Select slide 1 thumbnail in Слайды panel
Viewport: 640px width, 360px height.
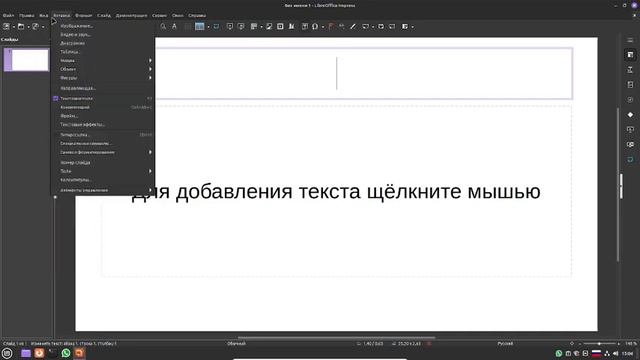(27, 60)
